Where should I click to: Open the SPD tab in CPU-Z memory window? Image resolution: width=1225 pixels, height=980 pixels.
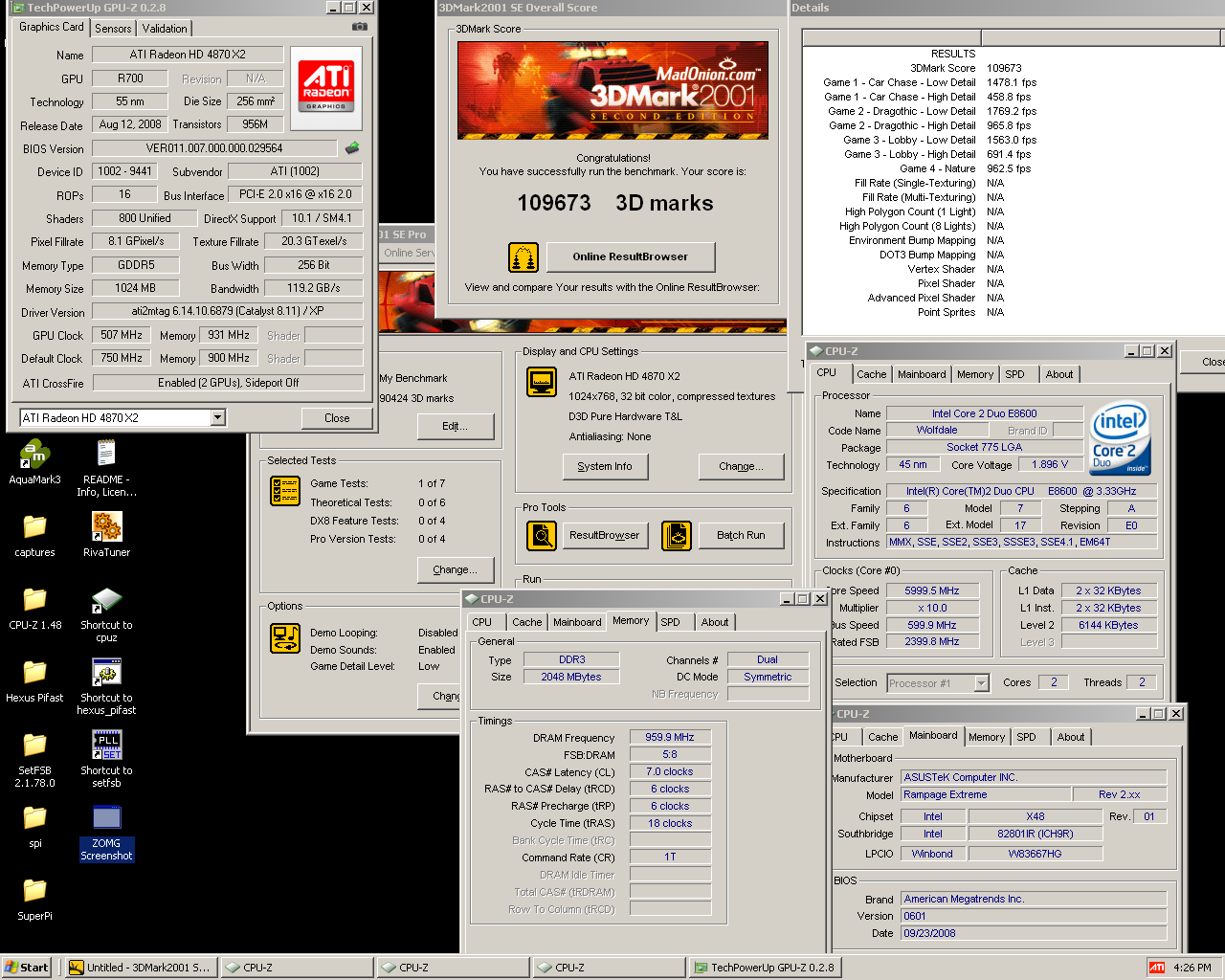(x=671, y=622)
